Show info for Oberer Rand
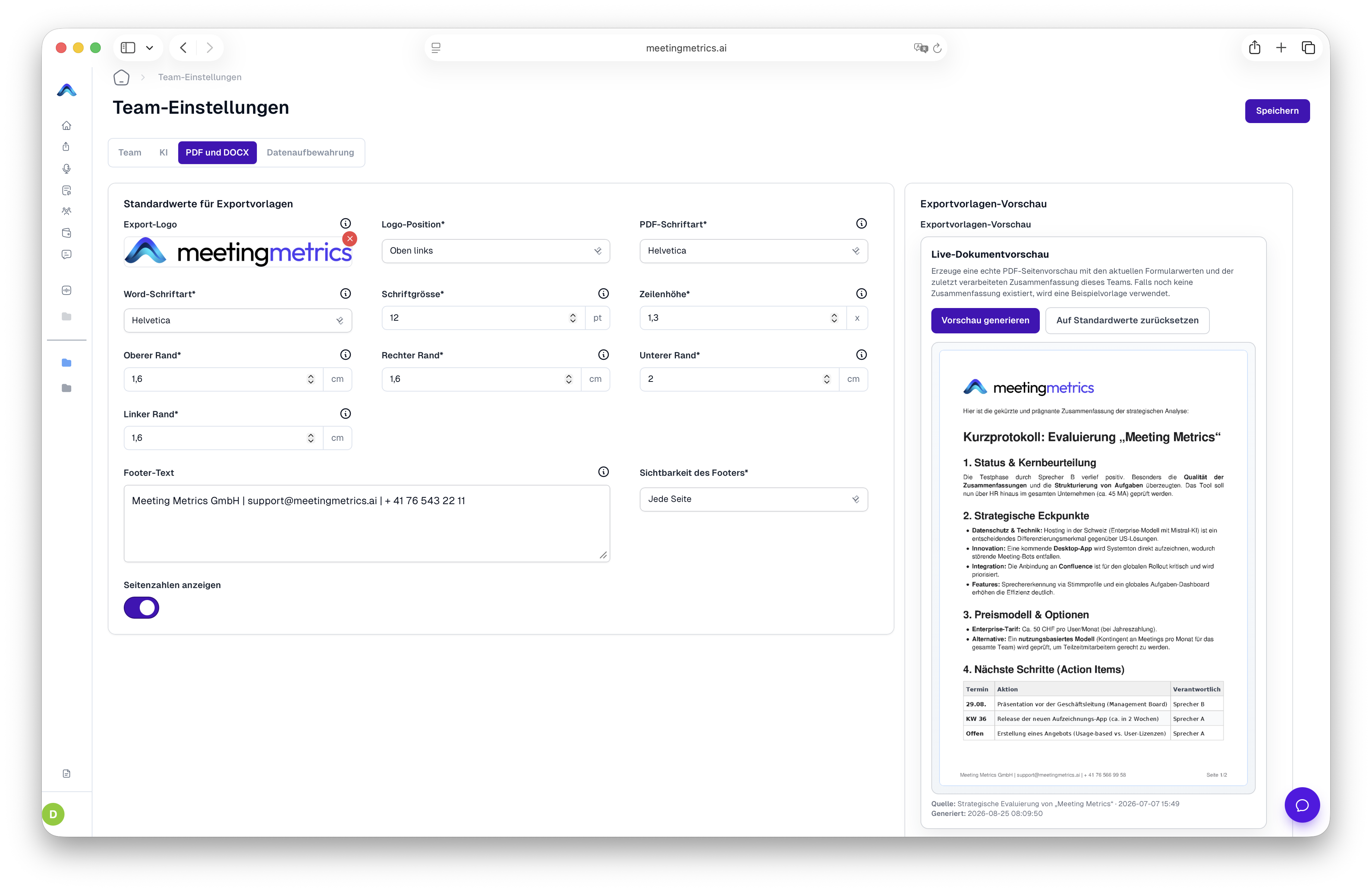Viewport: 1372px width, 892px height. pos(345,355)
